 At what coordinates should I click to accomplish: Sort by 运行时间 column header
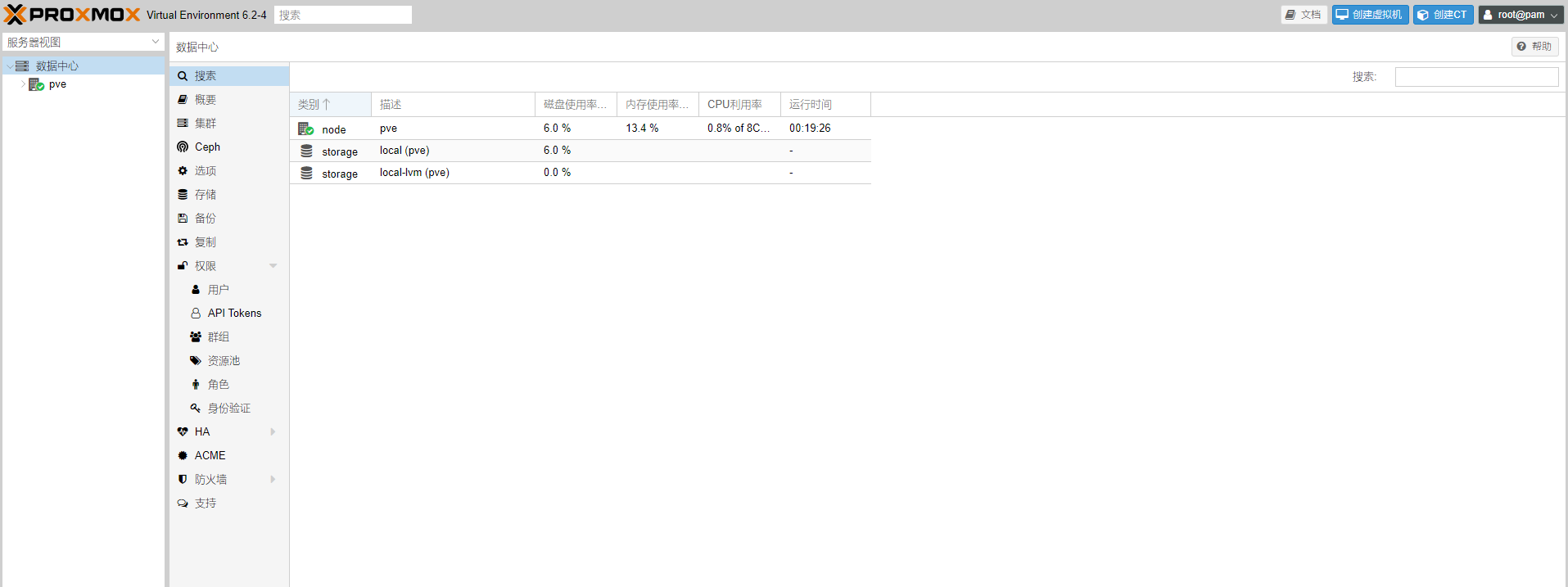[x=826, y=105]
